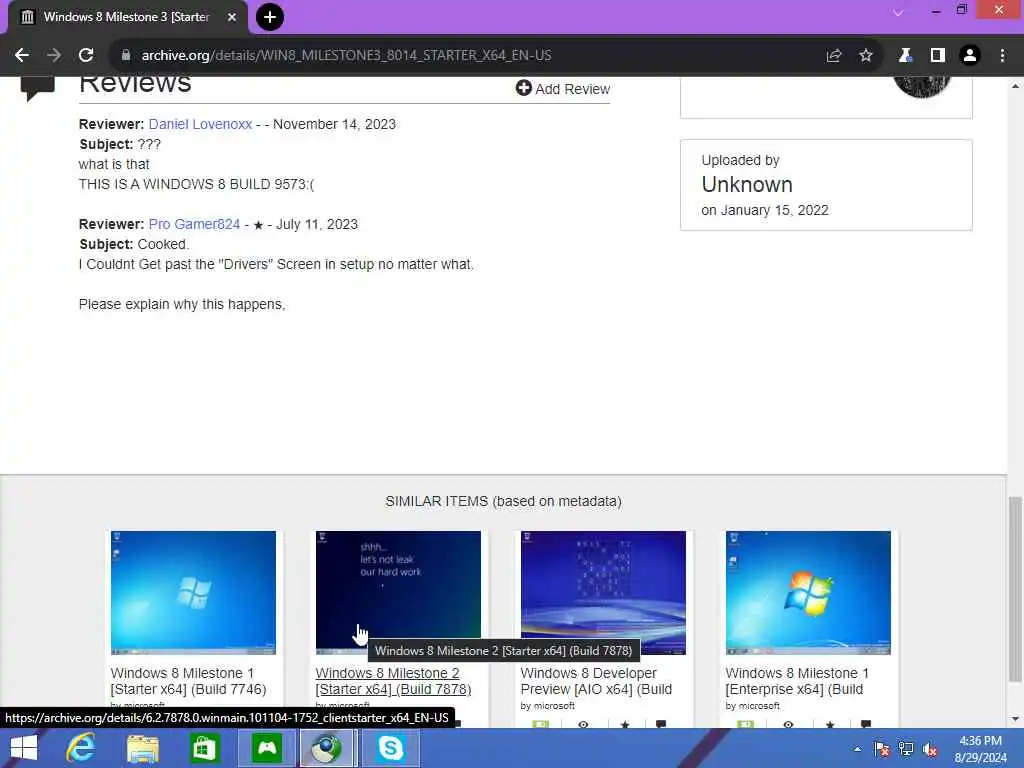
Task: Open Windows 8 Milestone 1 Enterprise title link
Action: click(797, 681)
